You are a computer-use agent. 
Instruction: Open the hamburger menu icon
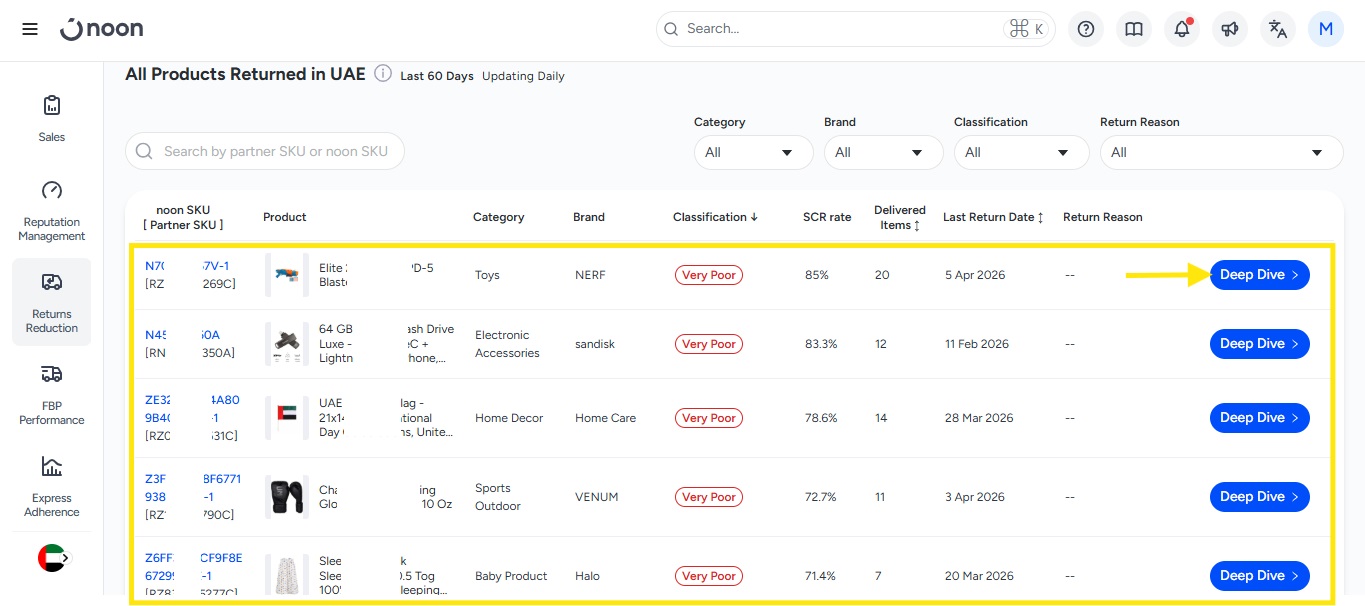click(30, 29)
